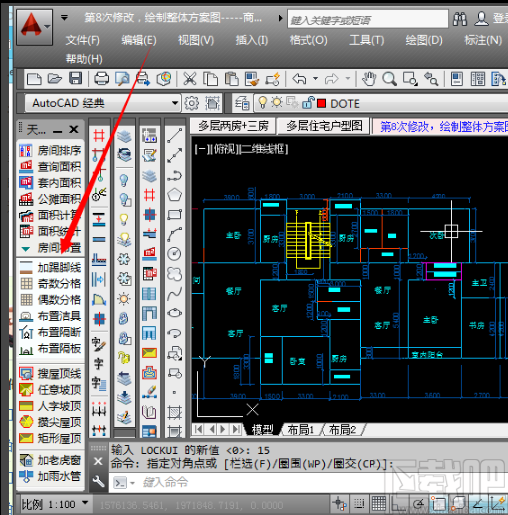Click the Cut scissors icon

click(x=190, y=79)
